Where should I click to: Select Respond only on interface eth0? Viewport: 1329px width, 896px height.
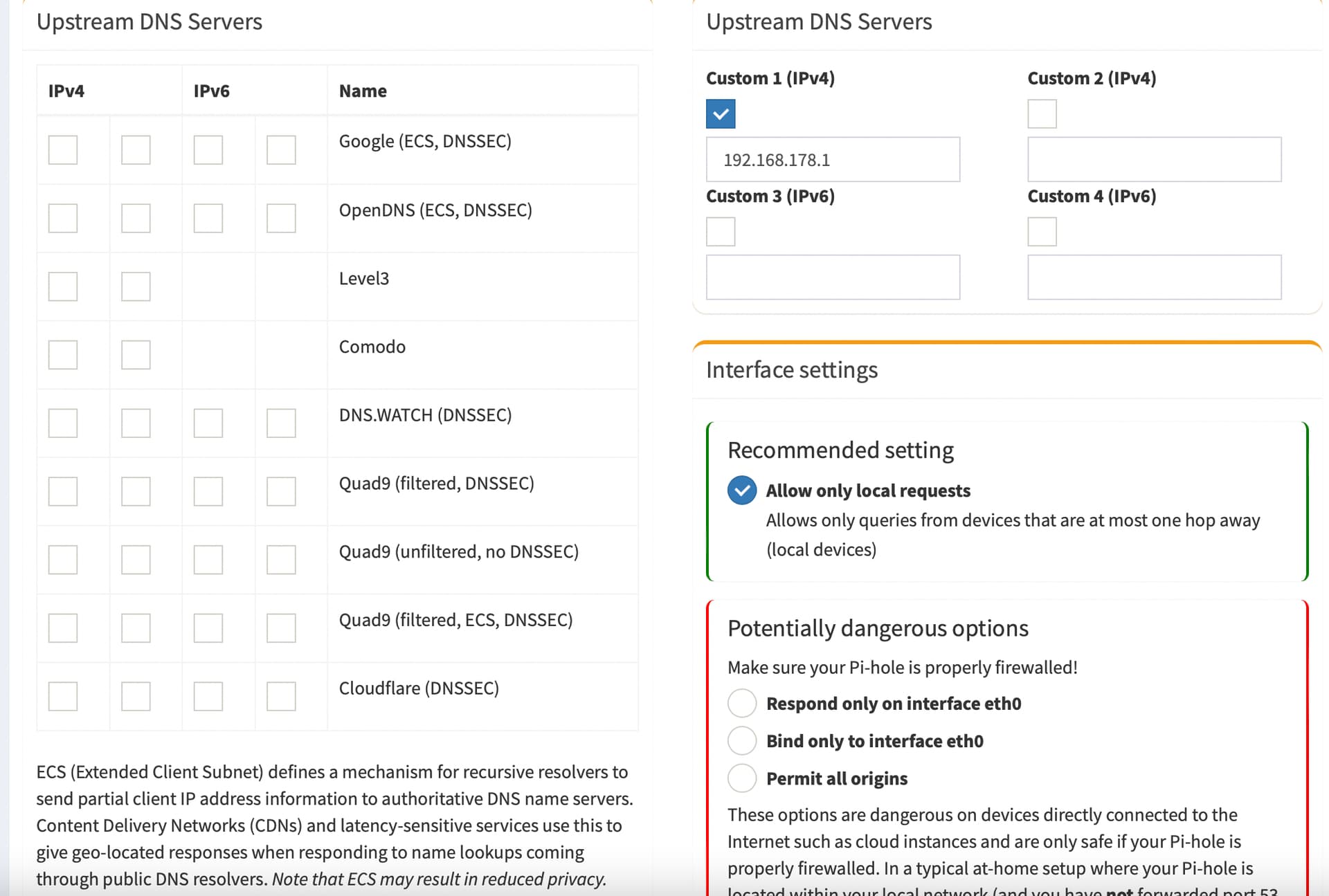click(742, 704)
